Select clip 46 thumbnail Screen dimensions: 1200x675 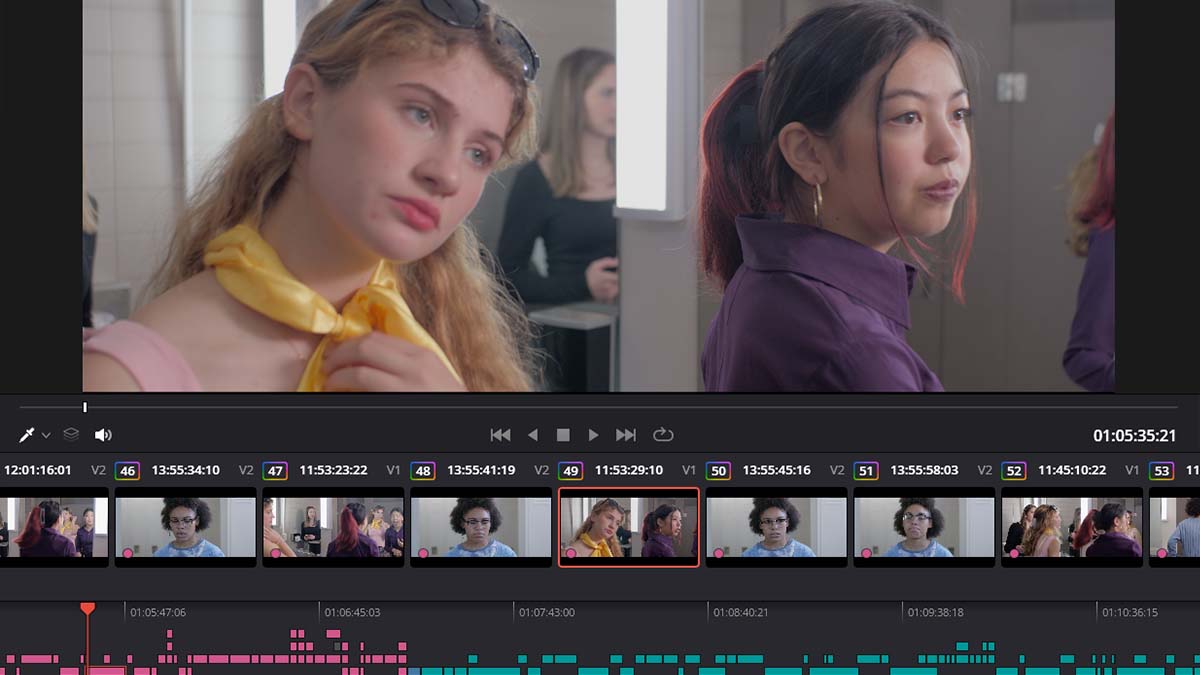pyautogui.click(x=186, y=527)
